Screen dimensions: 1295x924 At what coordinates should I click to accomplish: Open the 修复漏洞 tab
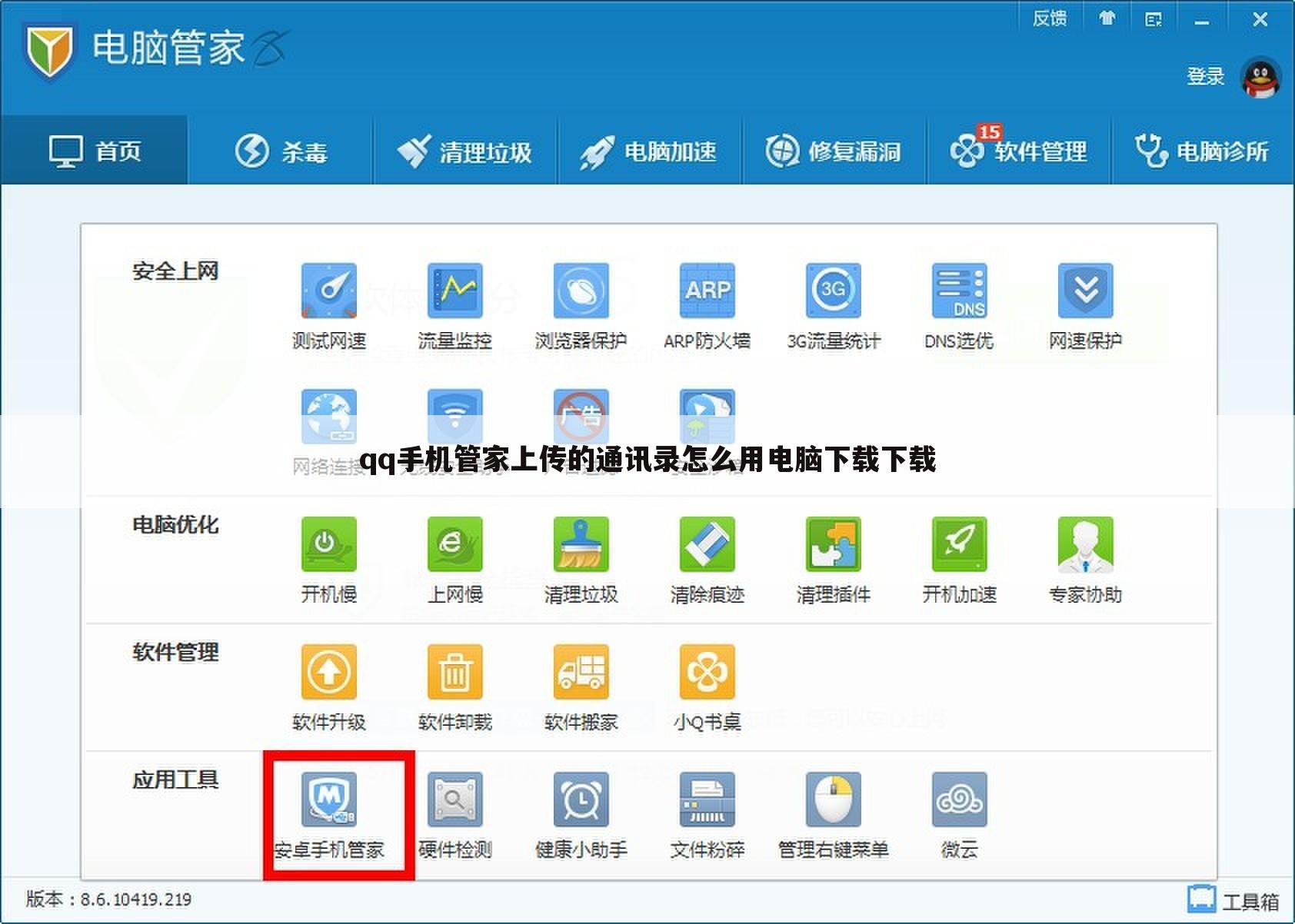(x=834, y=151)
